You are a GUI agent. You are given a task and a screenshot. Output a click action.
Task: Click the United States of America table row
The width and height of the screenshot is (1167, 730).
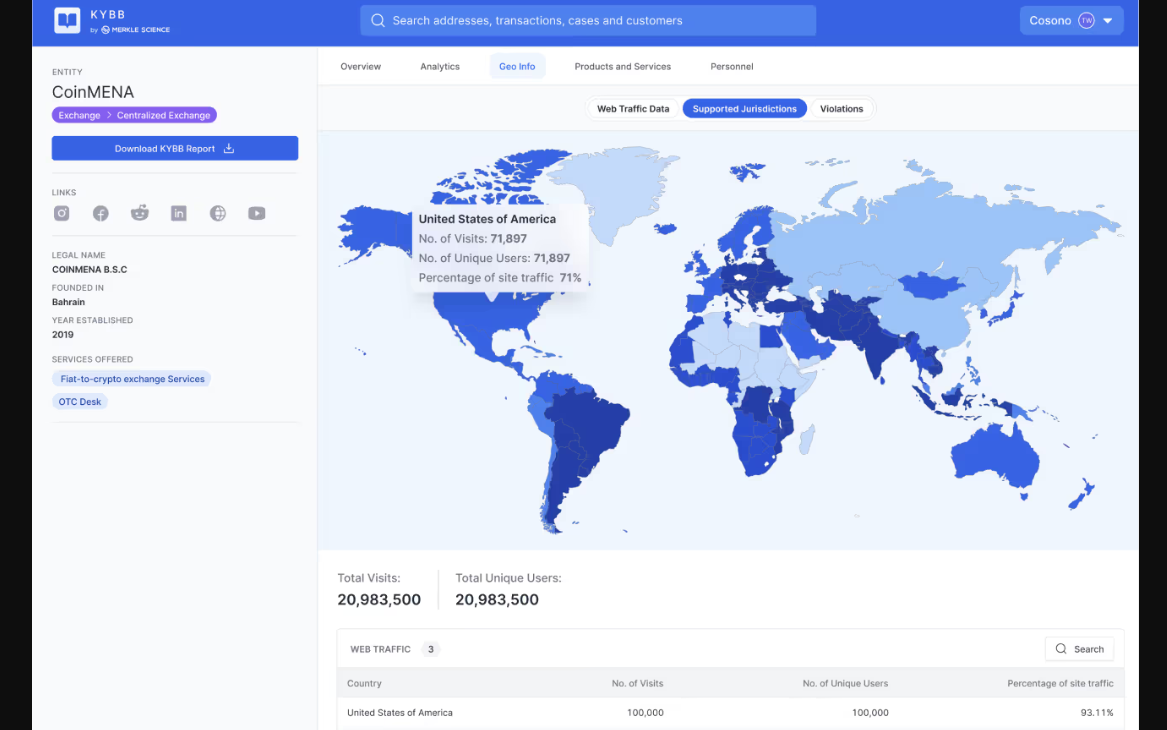(730, 713)
